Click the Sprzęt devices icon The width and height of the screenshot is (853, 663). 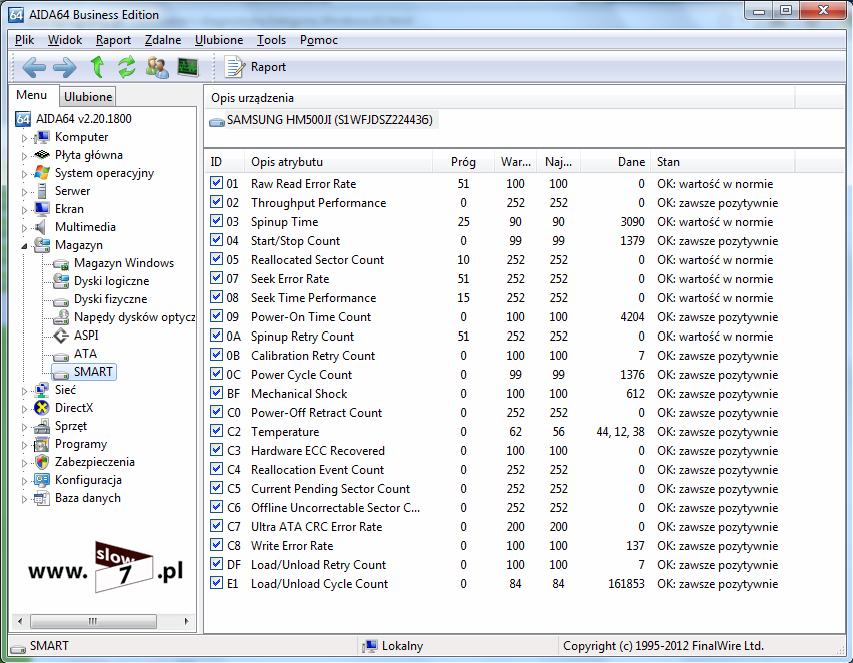41,426
